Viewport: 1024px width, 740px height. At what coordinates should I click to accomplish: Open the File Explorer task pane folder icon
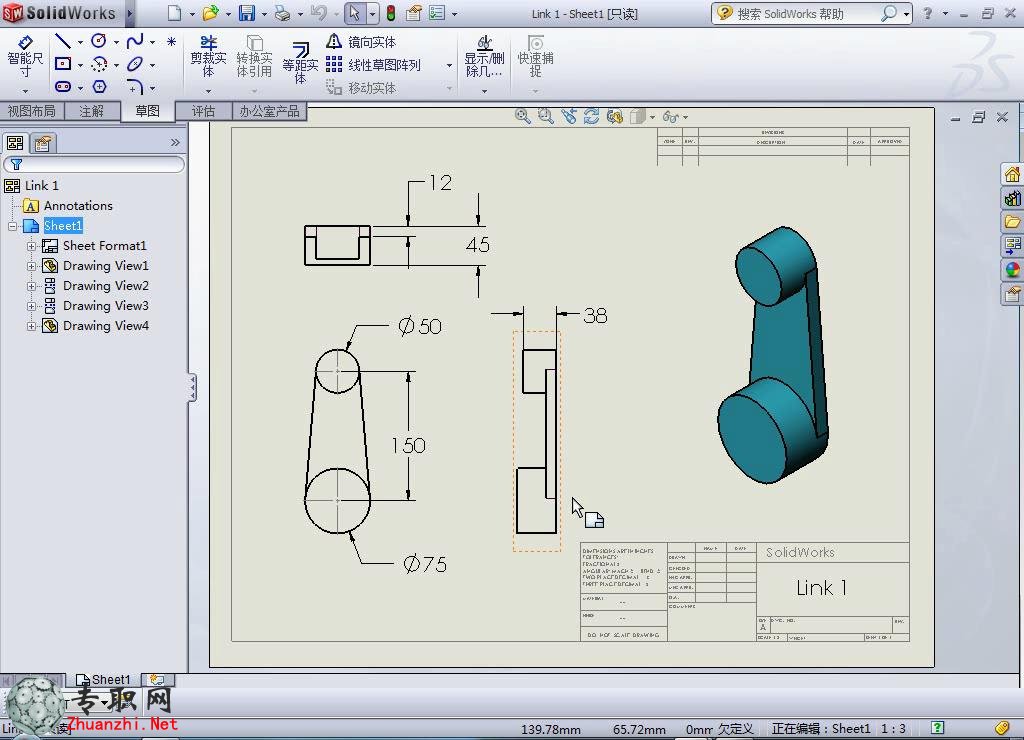[x=1012, y=222]
